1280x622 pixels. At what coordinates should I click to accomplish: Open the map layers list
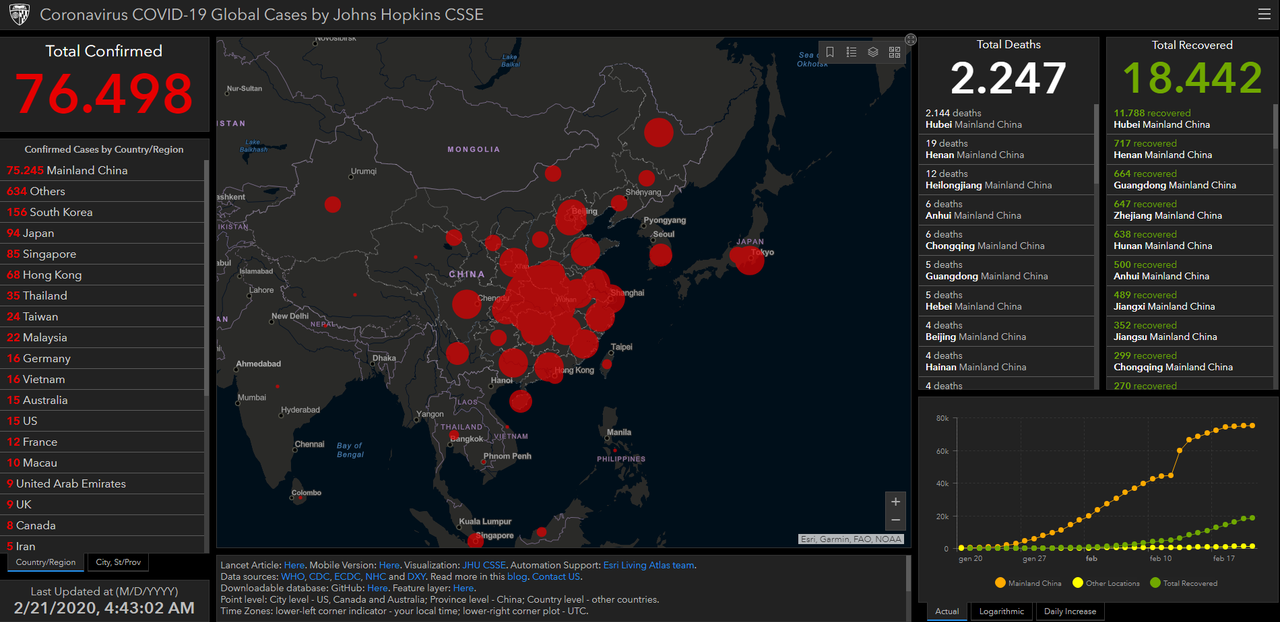click(x=873, y=52)
